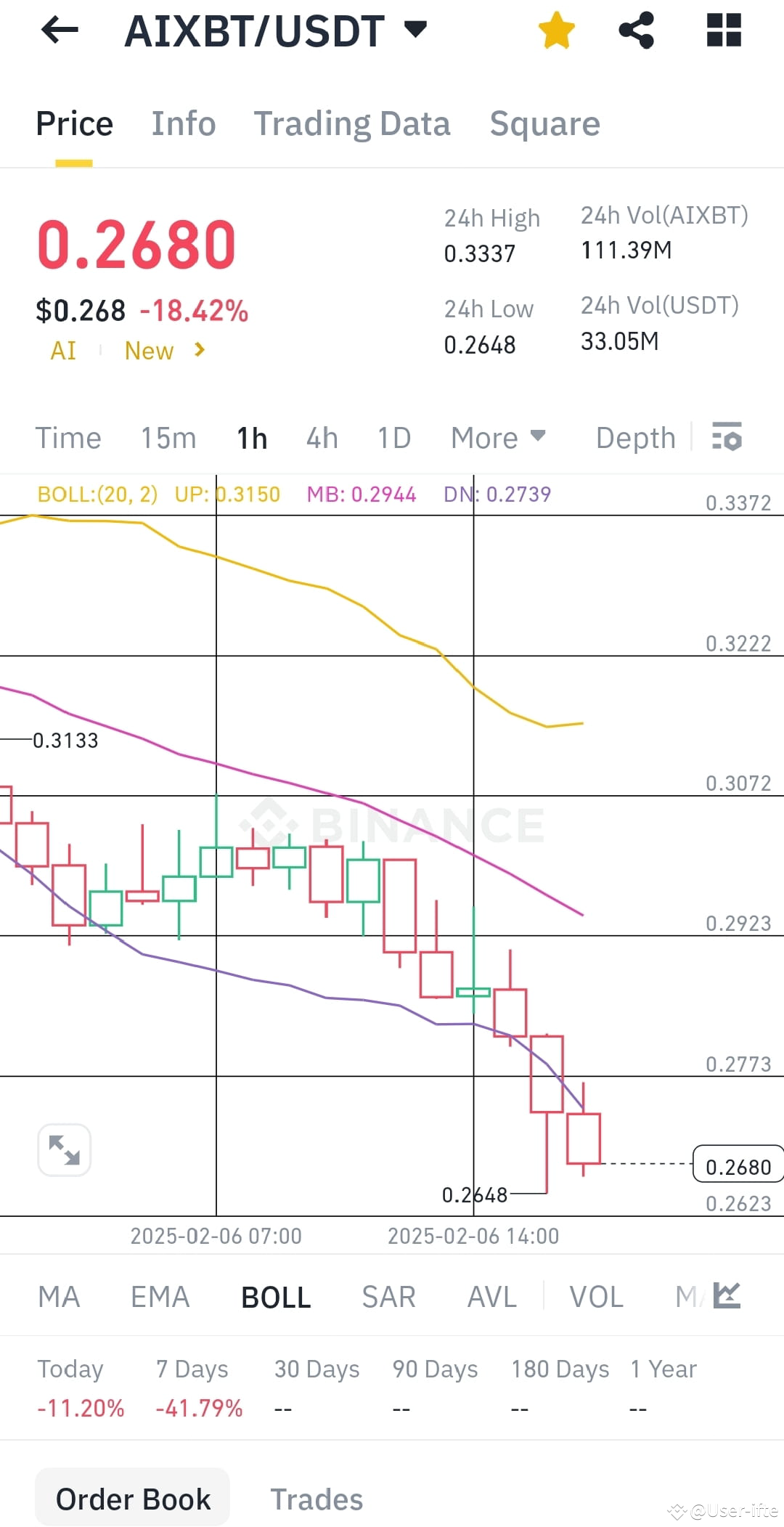This screenshot has width=784, height=1527.
Task: Open the grid layout icon top right
Action: pos(723,30)
